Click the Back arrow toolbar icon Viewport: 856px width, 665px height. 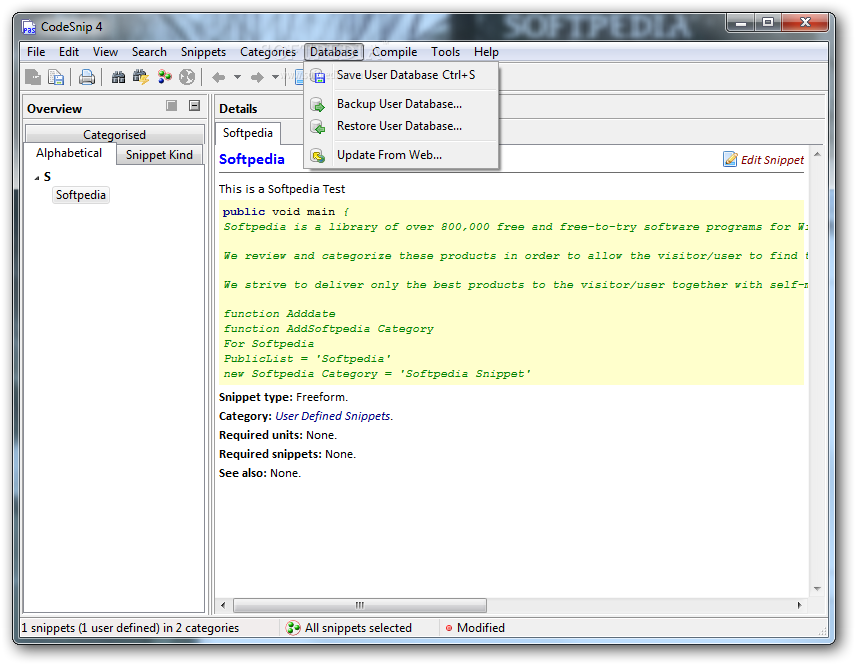click(218, 78)
